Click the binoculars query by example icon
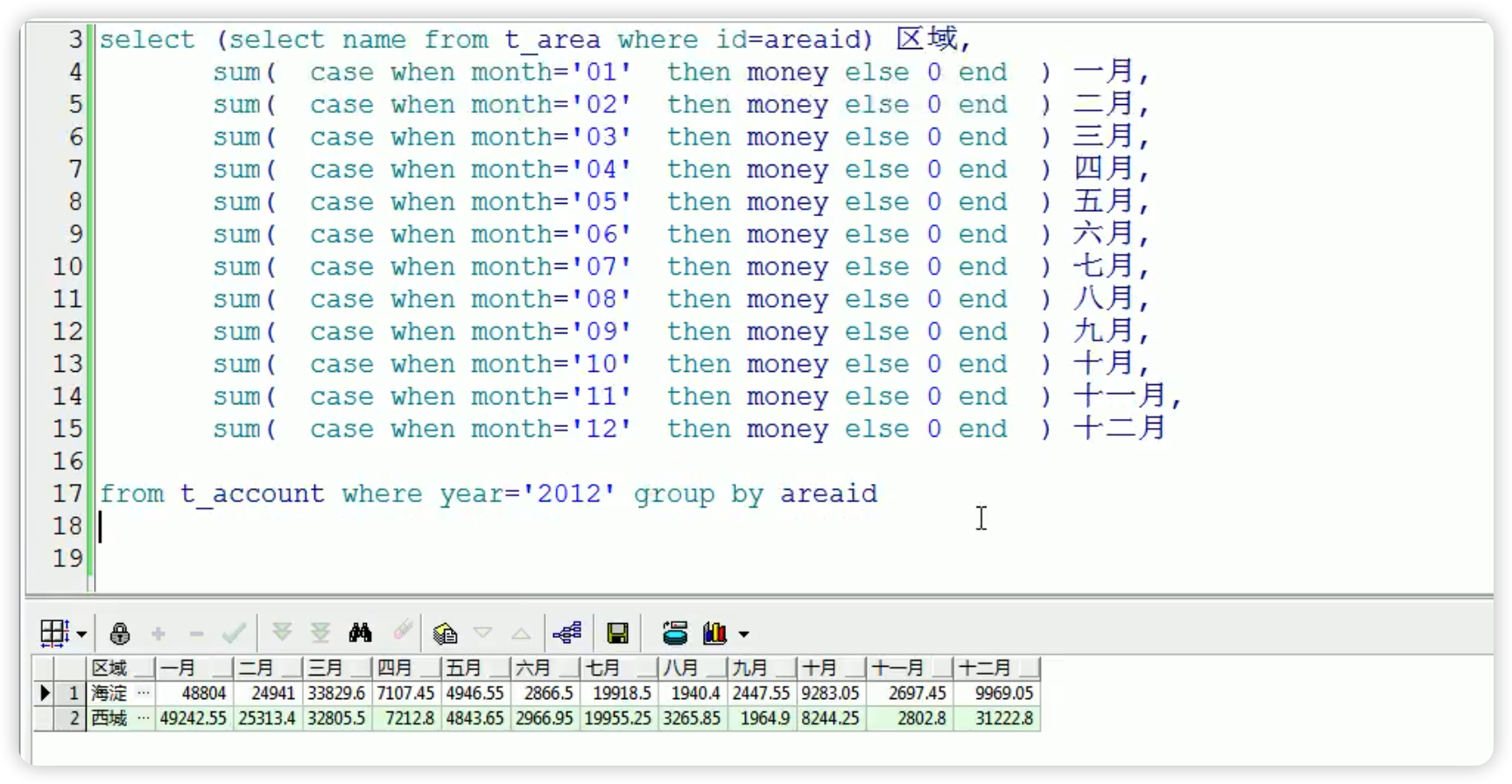This screenshot has width=1512, height=784. point(360,633)
